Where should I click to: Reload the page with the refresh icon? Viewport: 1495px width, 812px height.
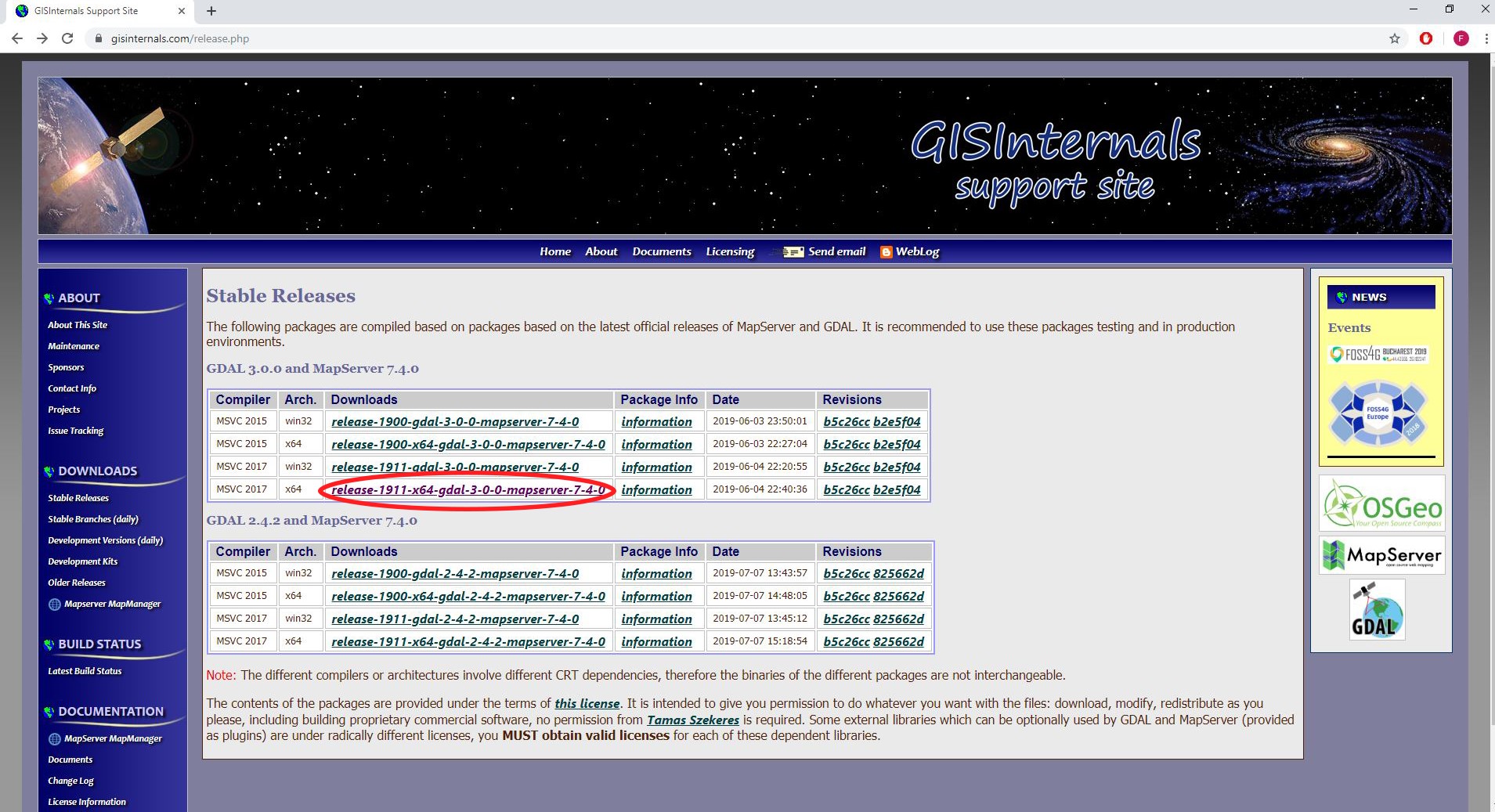pos(67,38)
